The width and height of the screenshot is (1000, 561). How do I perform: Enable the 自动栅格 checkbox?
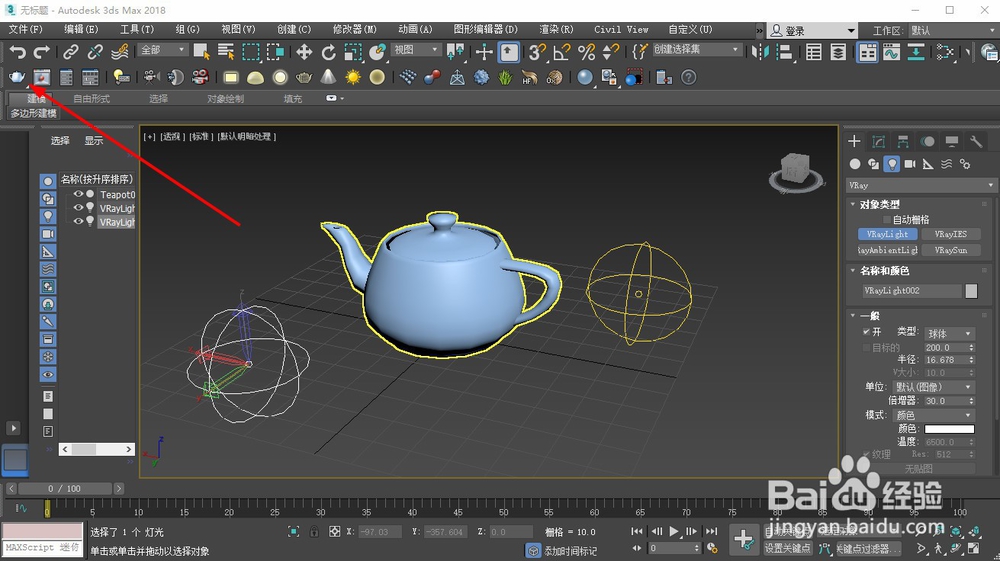click(886, 219)
